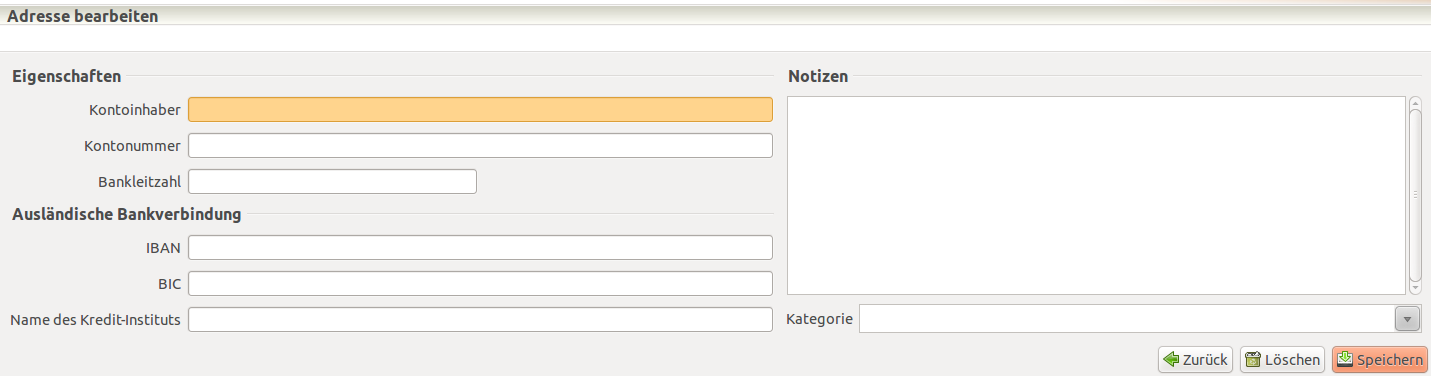Click the save icon on Speichern

pos(1345,359)
